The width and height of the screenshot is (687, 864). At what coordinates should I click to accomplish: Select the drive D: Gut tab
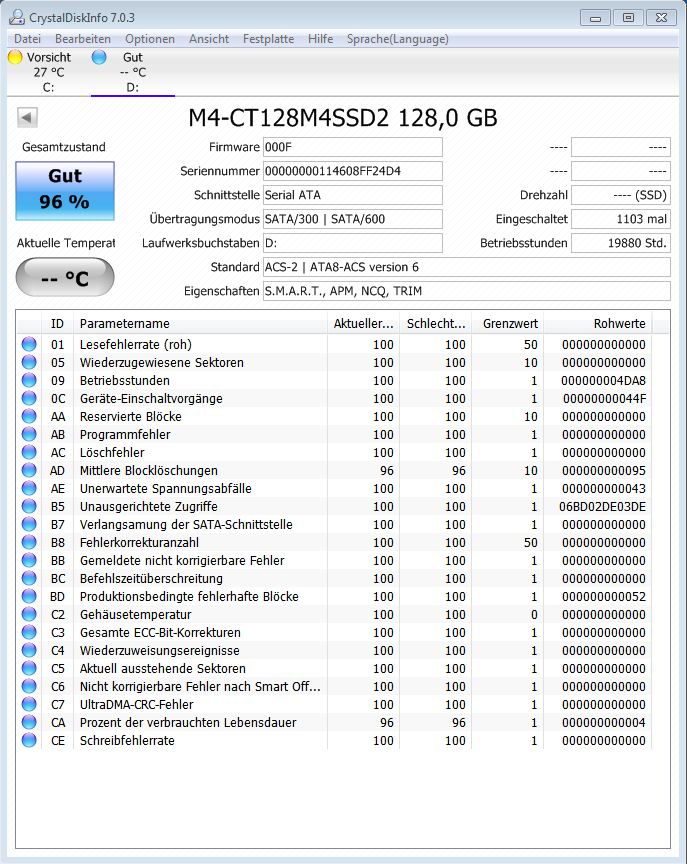(x=133, y=72)
